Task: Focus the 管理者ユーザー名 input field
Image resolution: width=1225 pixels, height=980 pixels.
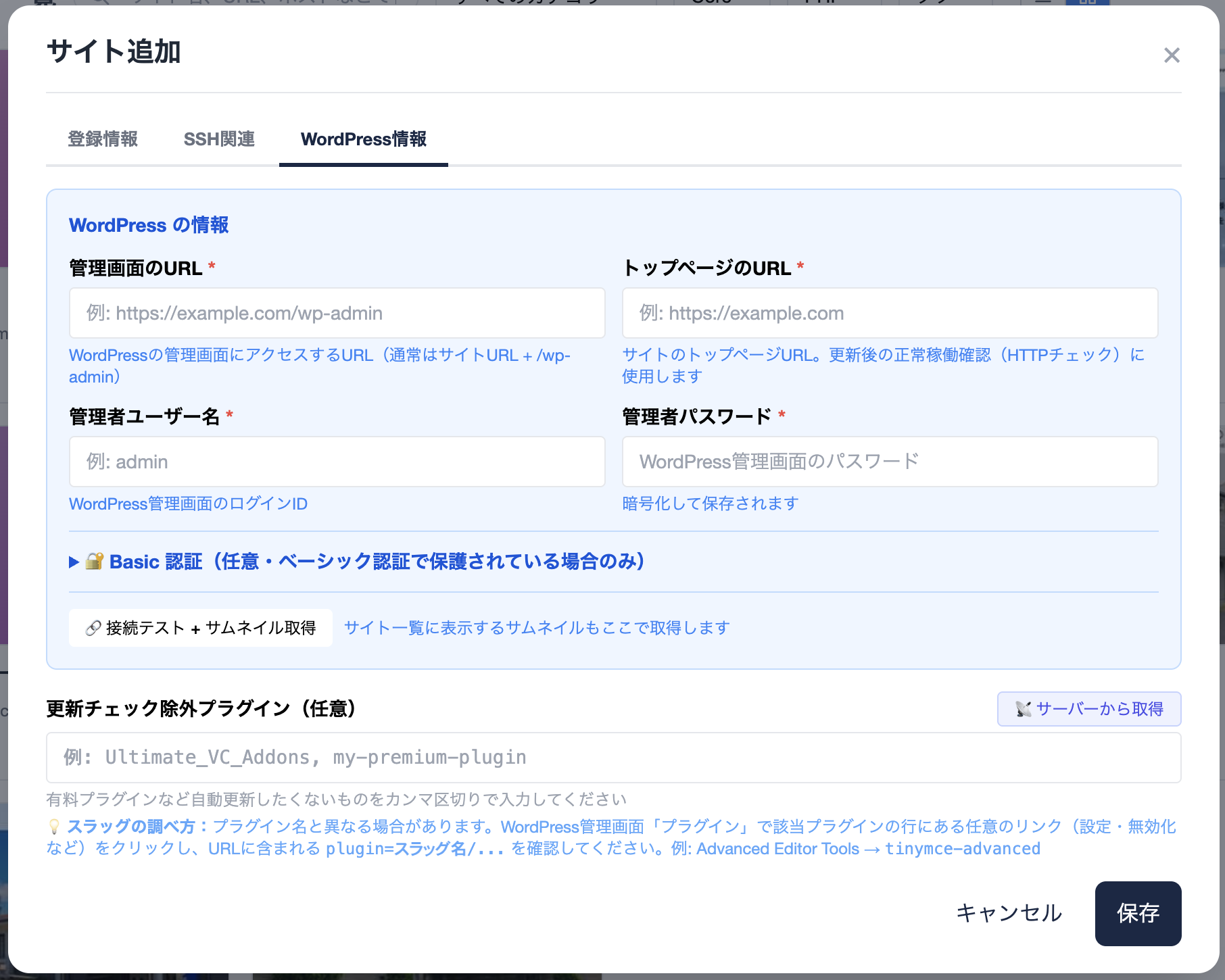Action: pos(337,462)
